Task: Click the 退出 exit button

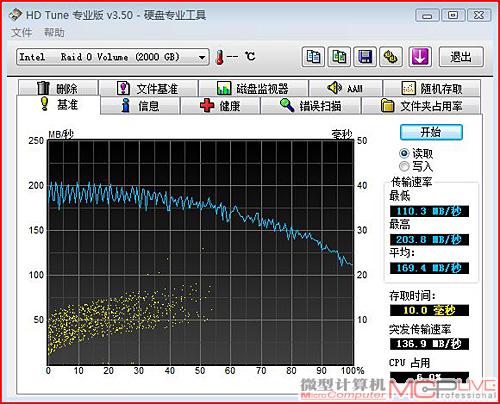Action: (x=461, y=57)
